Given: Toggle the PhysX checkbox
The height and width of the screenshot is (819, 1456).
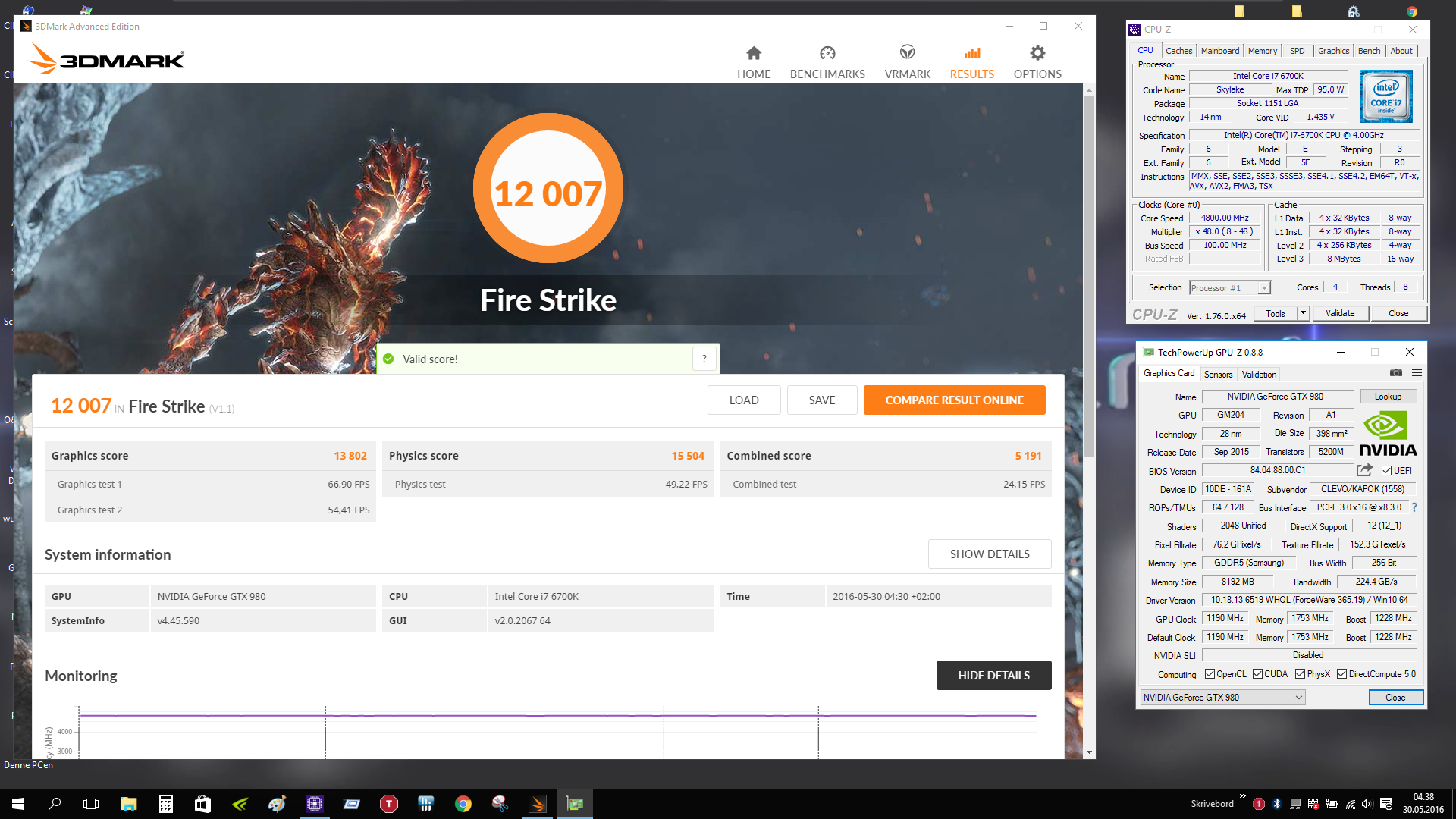Looking at the screenshot, I should pos(1300,674).
